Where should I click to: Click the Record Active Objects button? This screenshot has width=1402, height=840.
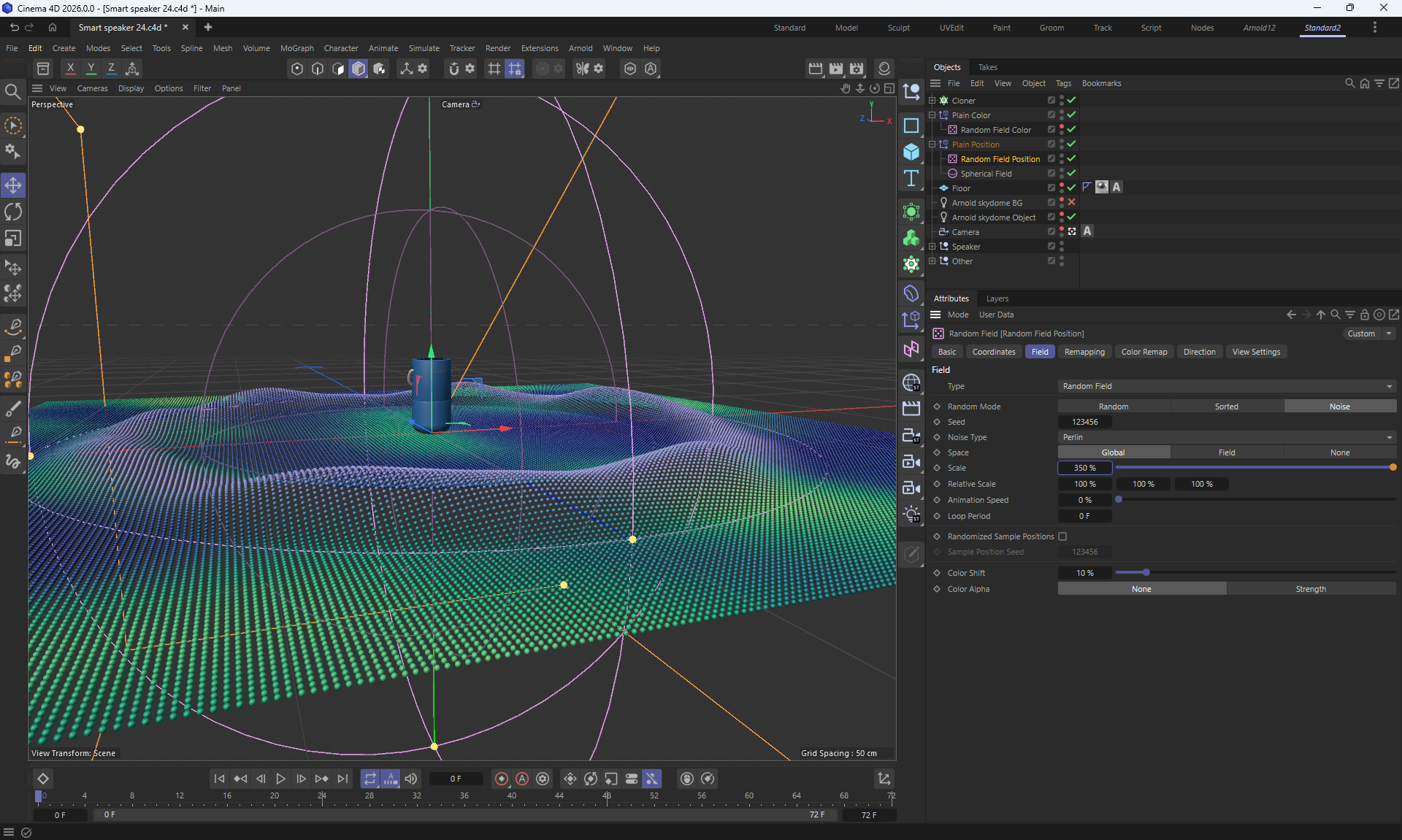[501, 779]
